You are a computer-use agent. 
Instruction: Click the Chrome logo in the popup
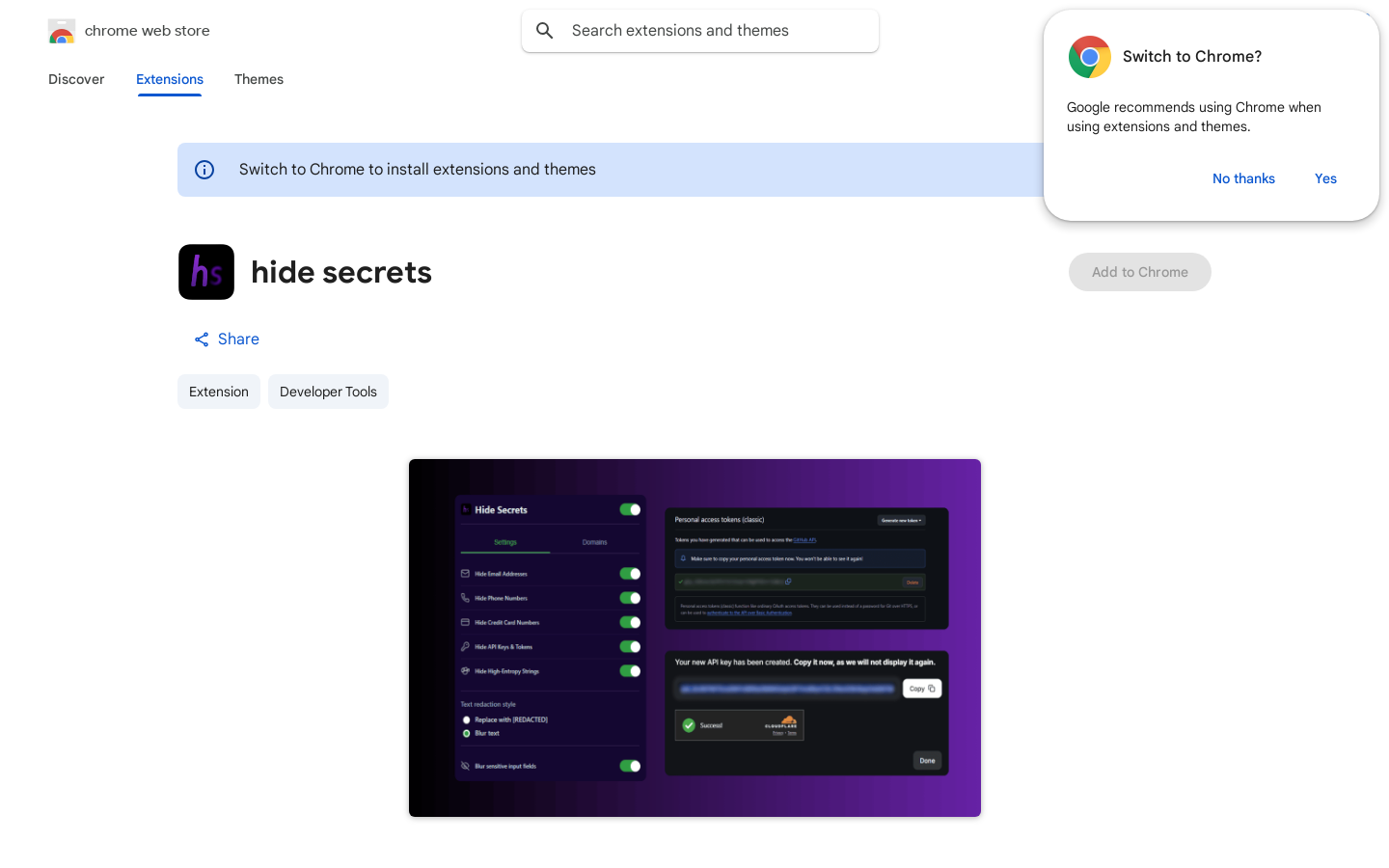[1090, 57]
